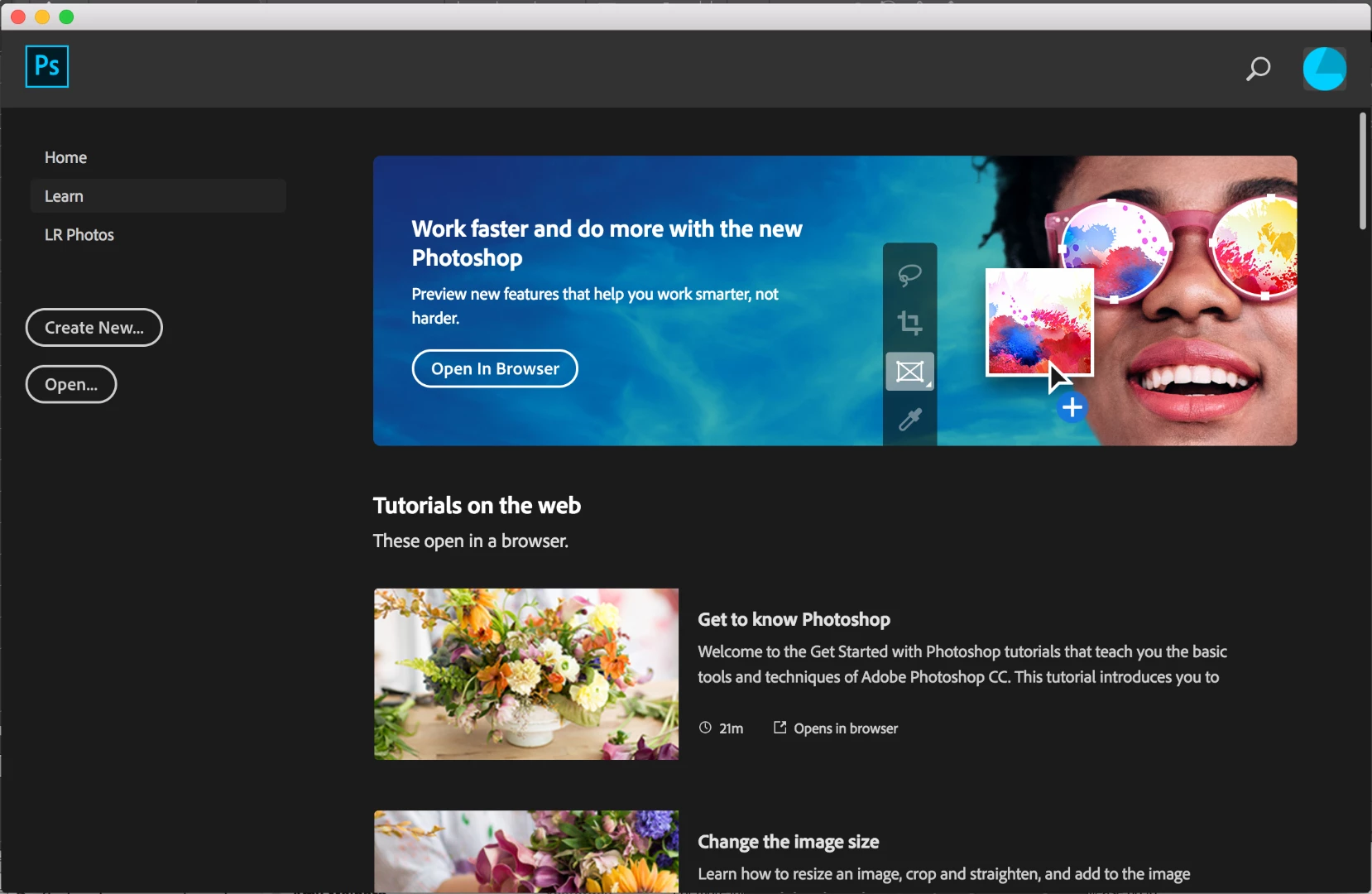Click the 'Welcome to the Get Started' description text
The image size is (1372, 894).
pos(962,664)
